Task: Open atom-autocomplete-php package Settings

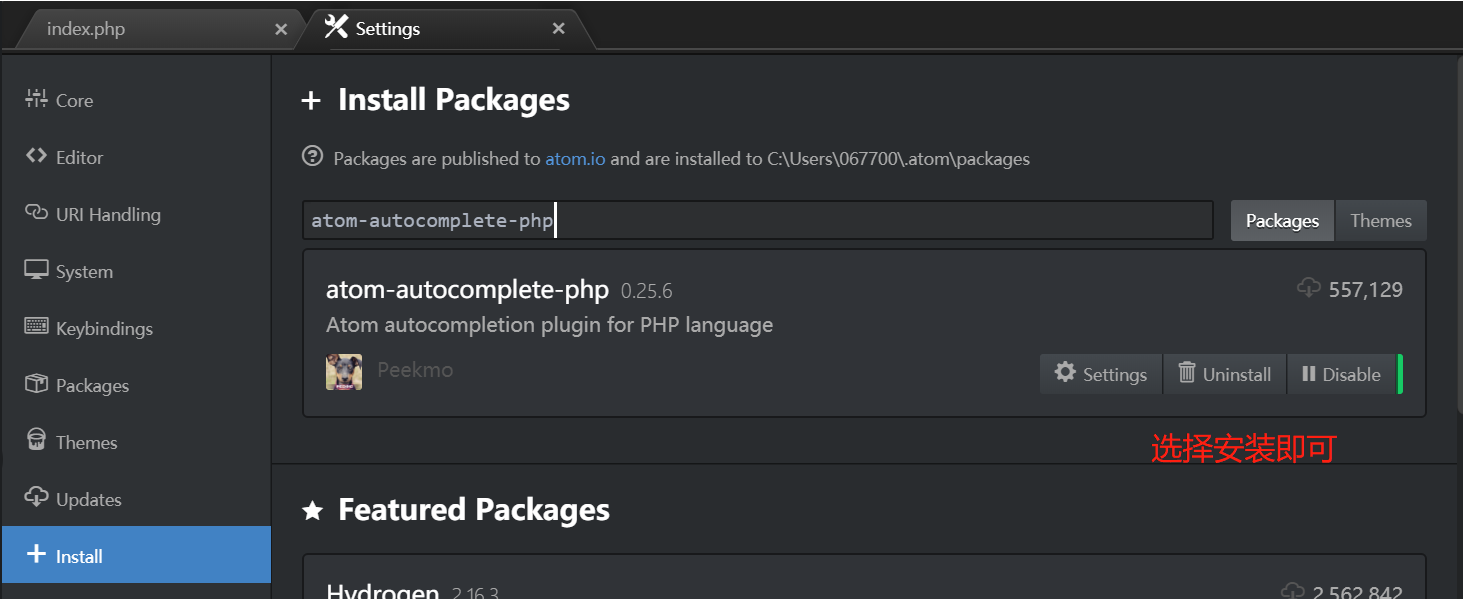Action: pyautogui.click(x=1101, y=374)
